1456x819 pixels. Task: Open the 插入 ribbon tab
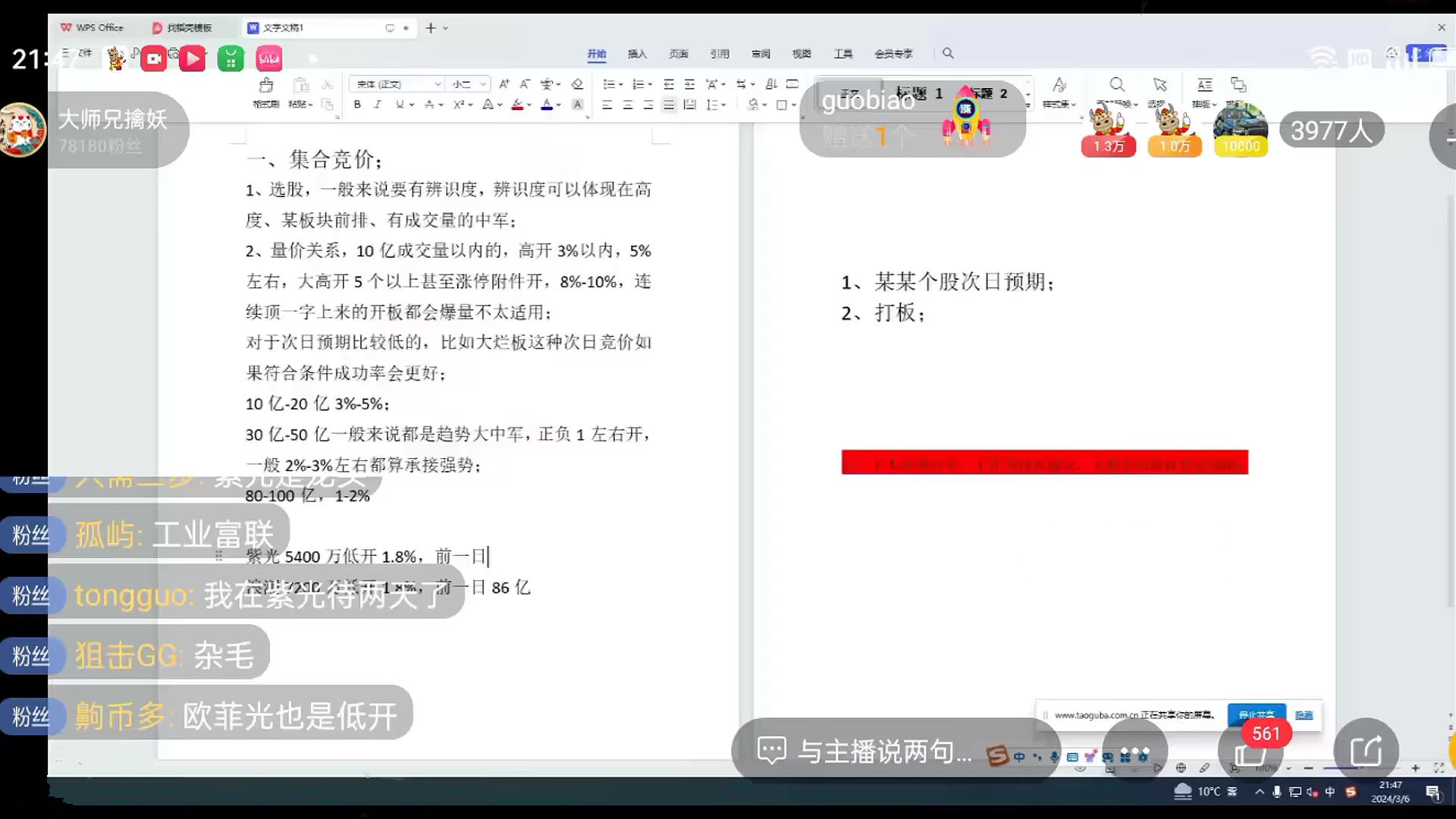tap(637, 54)
